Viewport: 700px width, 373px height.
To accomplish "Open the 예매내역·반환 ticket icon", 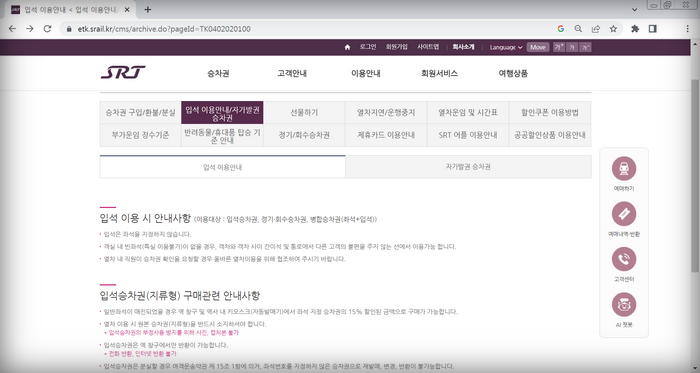I will click(x=624, y=214).
